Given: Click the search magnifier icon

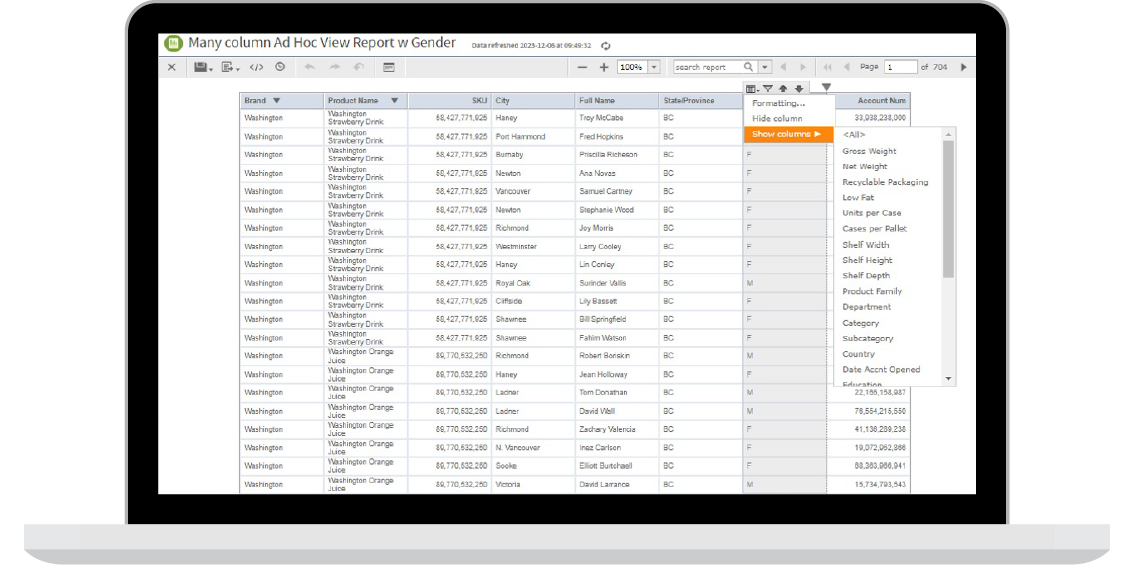Looking at the screenshot, I should (x=748, y=67).
